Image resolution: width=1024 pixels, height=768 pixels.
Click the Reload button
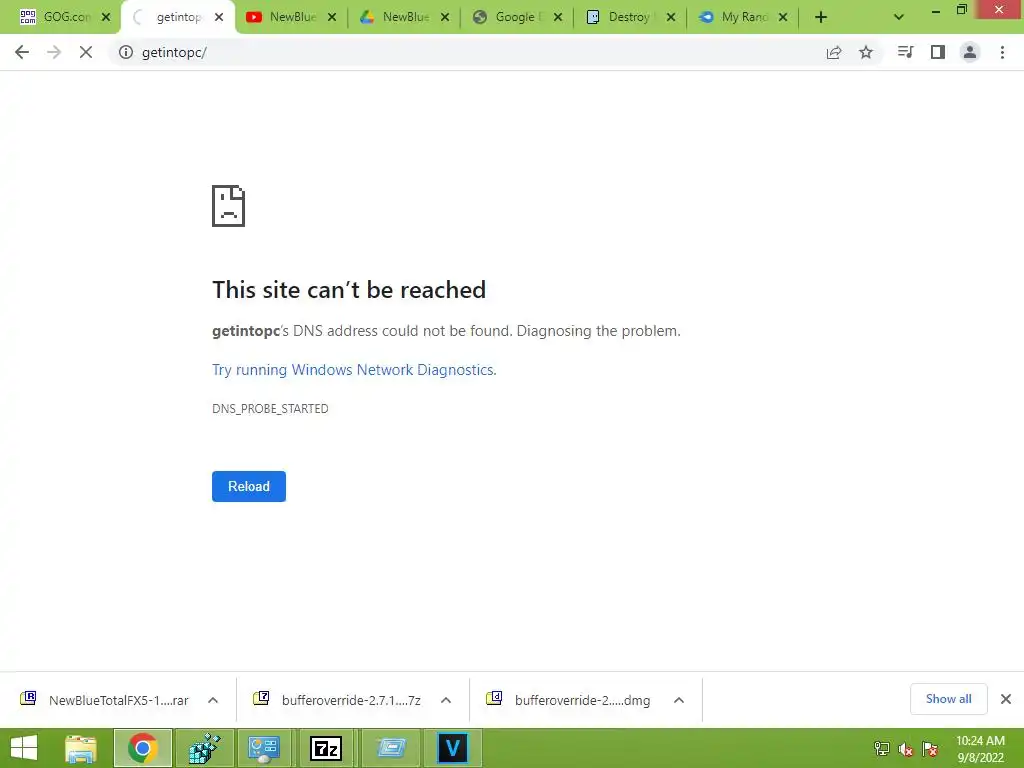(249, 487)
